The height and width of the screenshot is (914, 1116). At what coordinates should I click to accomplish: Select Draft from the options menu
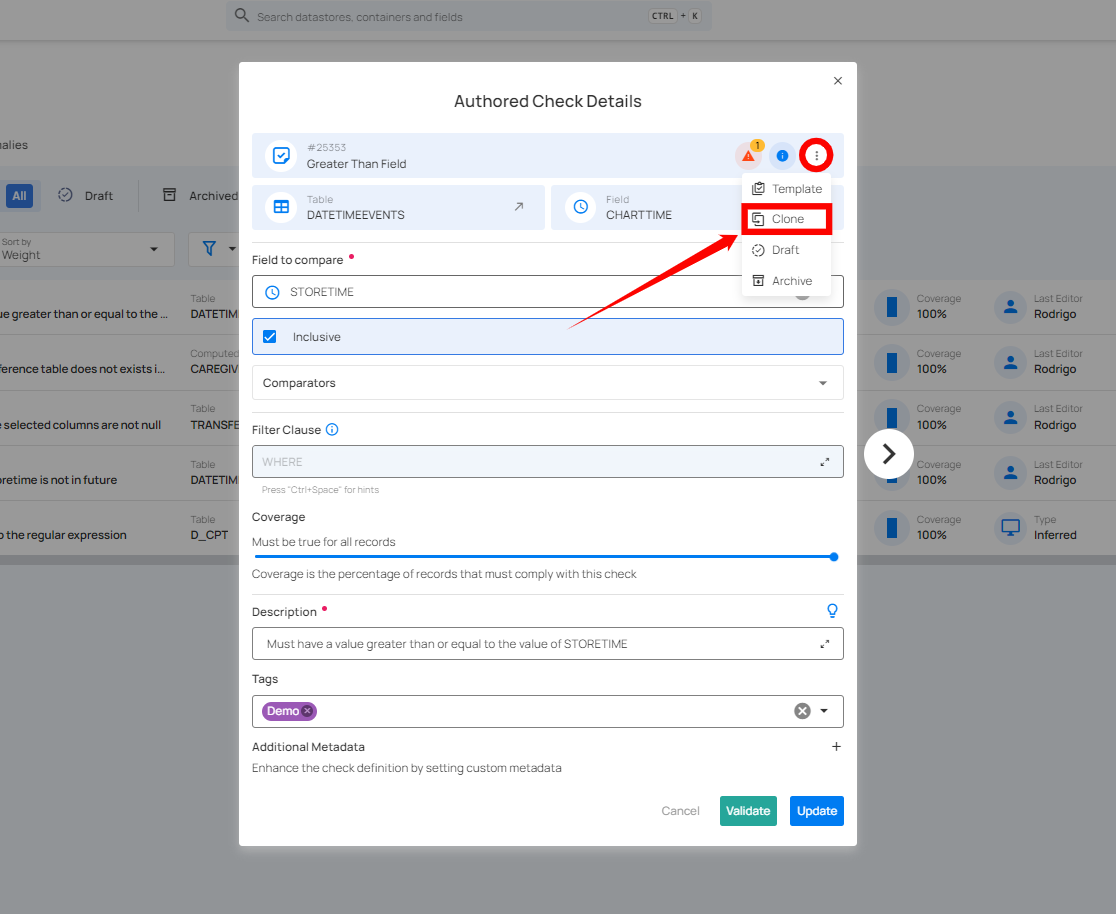click(786, 250)
